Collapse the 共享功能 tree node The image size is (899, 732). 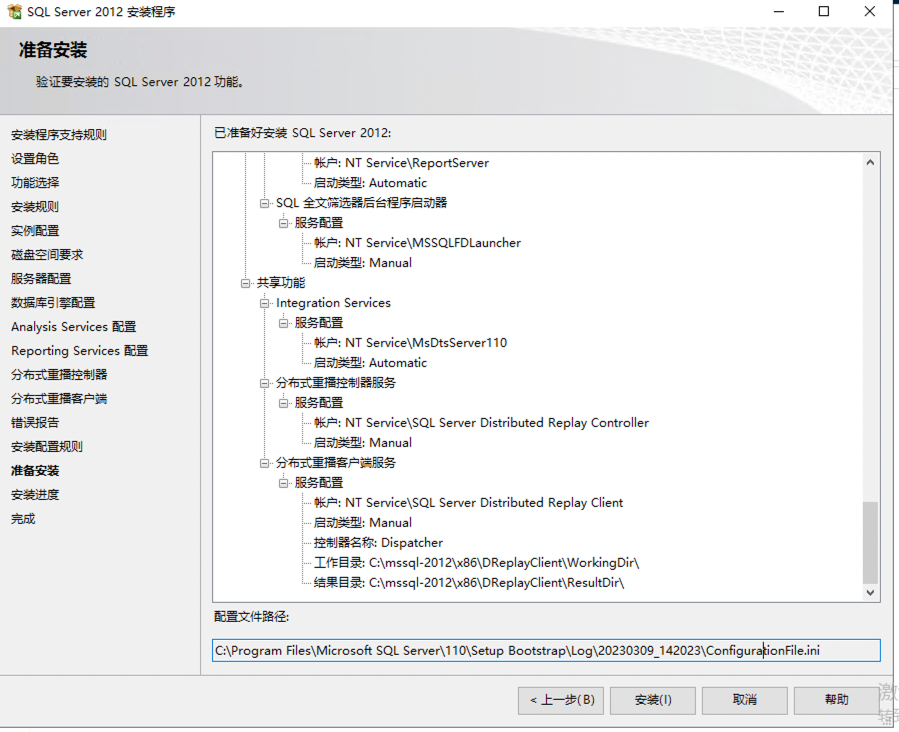[x=246, y=283]
